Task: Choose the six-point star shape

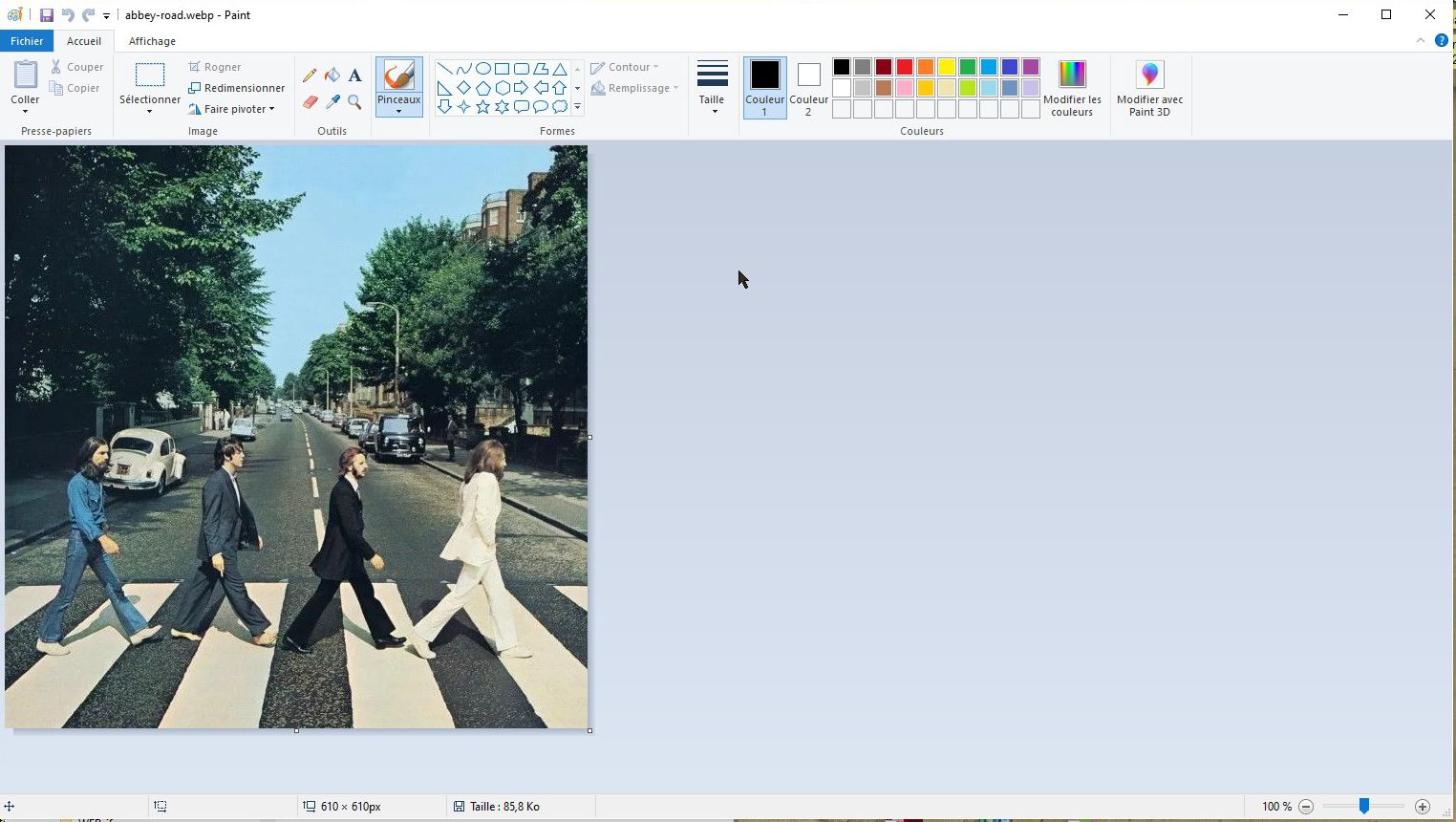Action: point(502,106)
